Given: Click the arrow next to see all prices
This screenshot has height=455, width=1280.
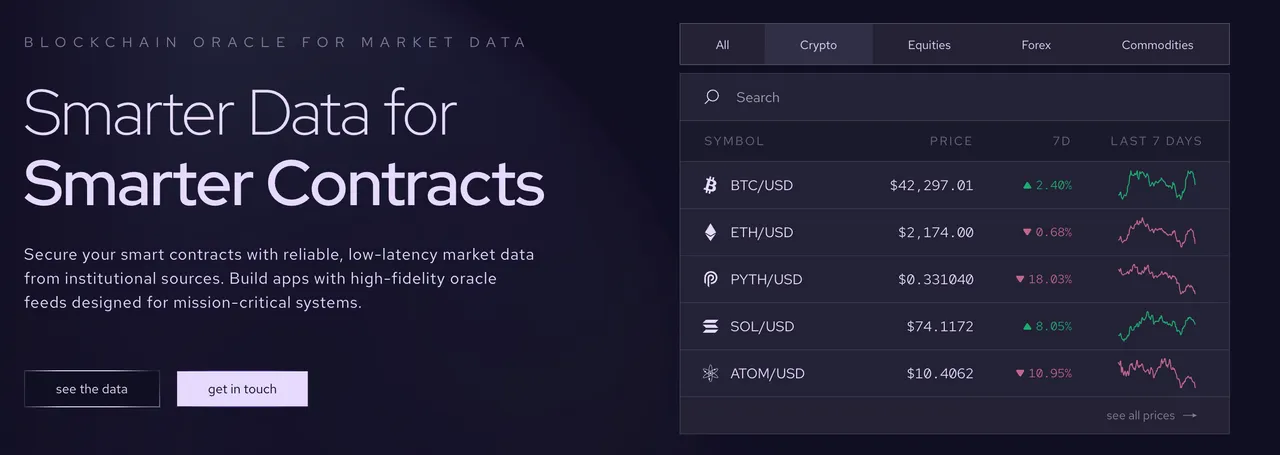Looking at the screenshot, I should pyautogui.click(x=1189, y=415).
